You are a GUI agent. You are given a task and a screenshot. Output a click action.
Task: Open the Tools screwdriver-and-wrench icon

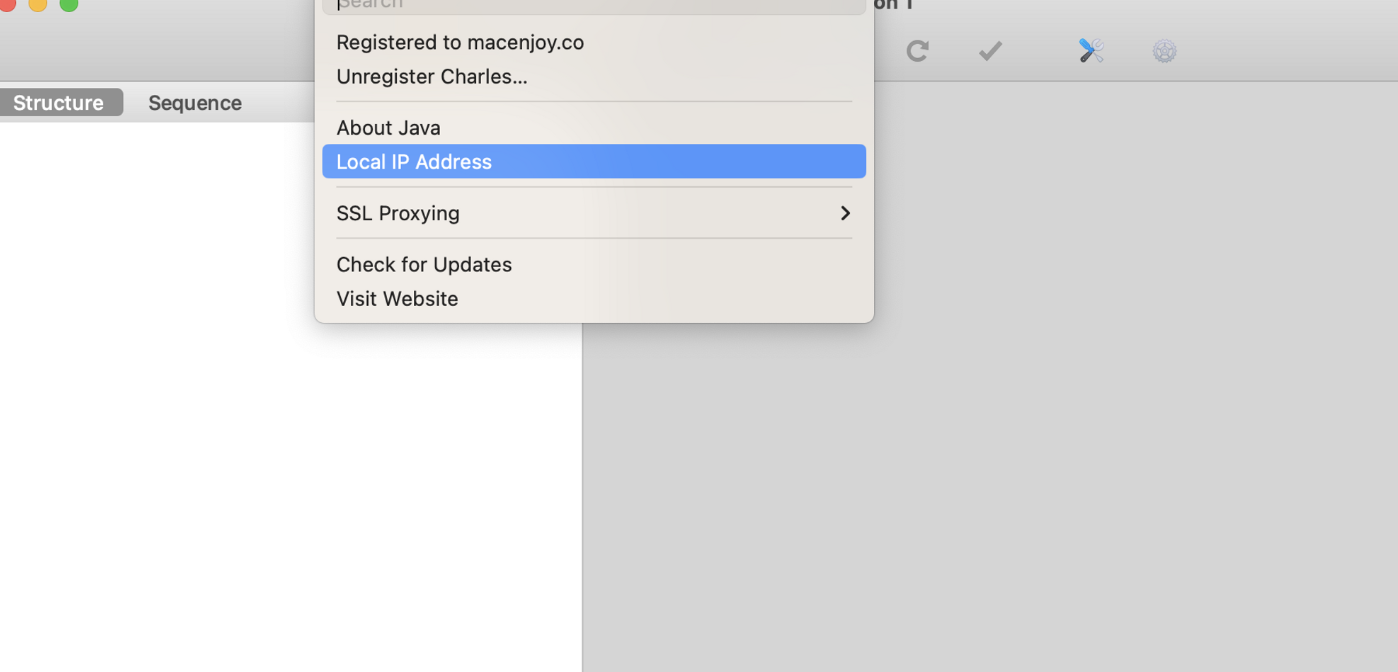tap(1090, 51)
